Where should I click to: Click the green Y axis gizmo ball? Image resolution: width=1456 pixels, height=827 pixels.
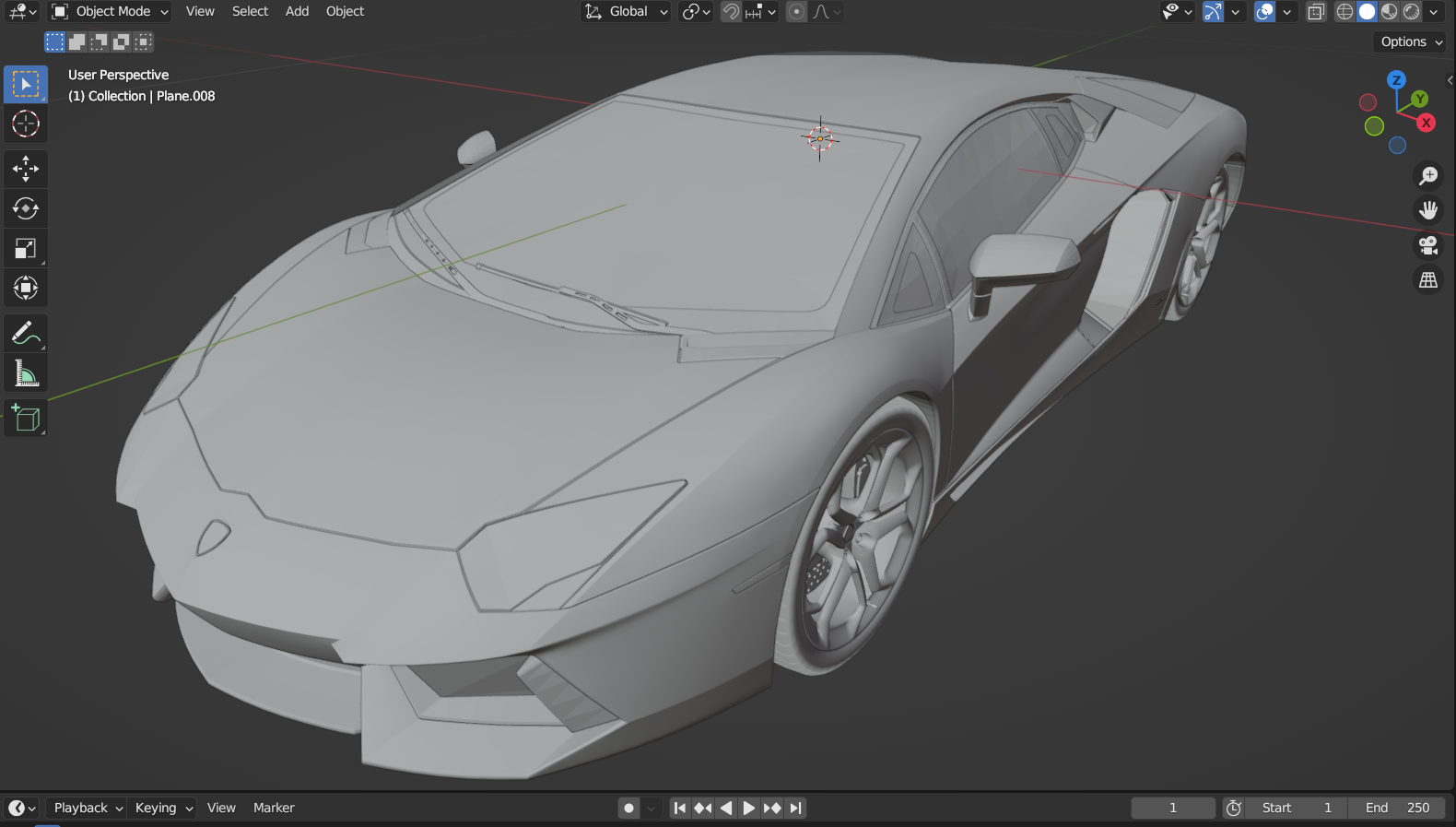click(x=1419, y=99)
